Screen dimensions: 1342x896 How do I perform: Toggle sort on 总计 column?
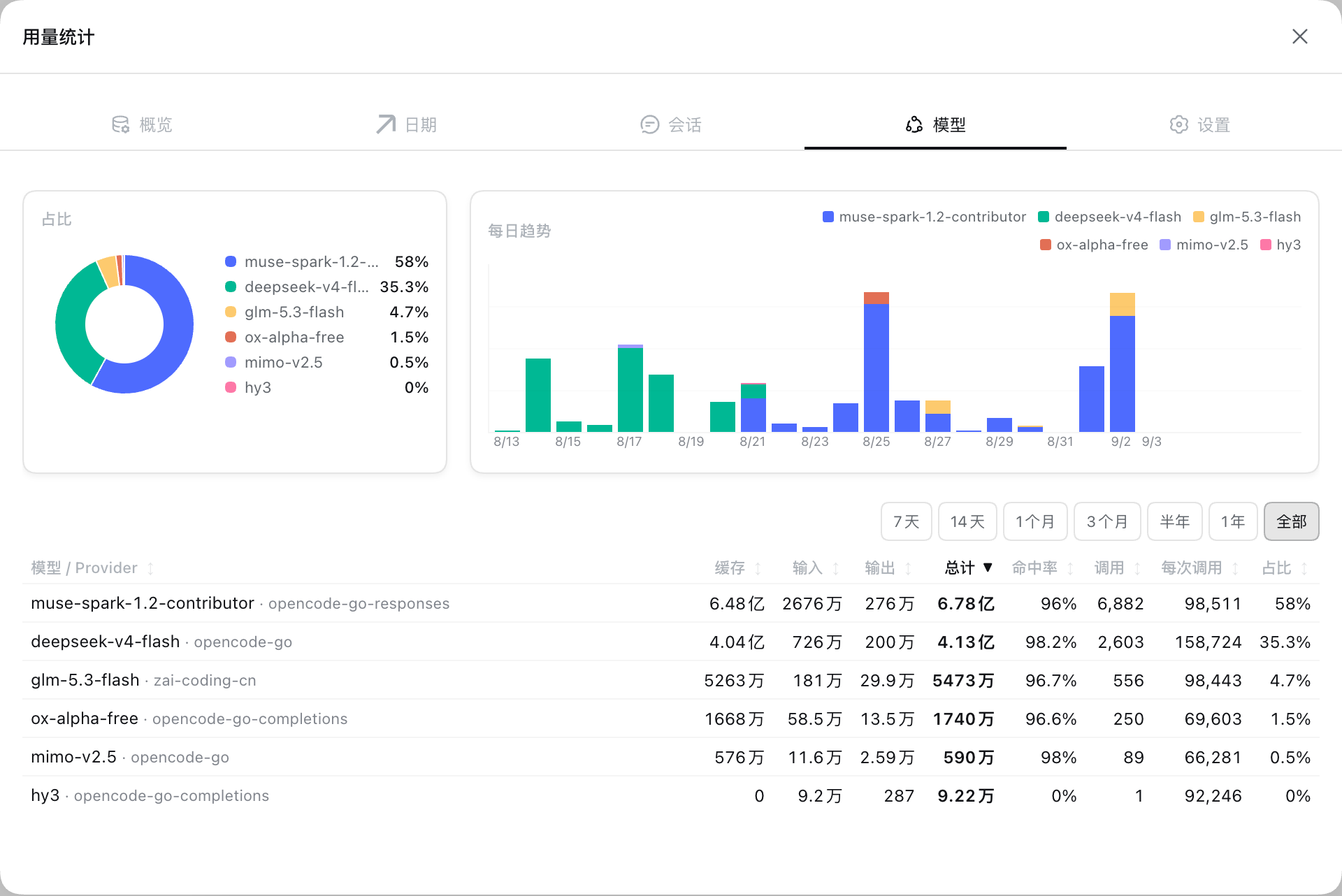point(968,568)
